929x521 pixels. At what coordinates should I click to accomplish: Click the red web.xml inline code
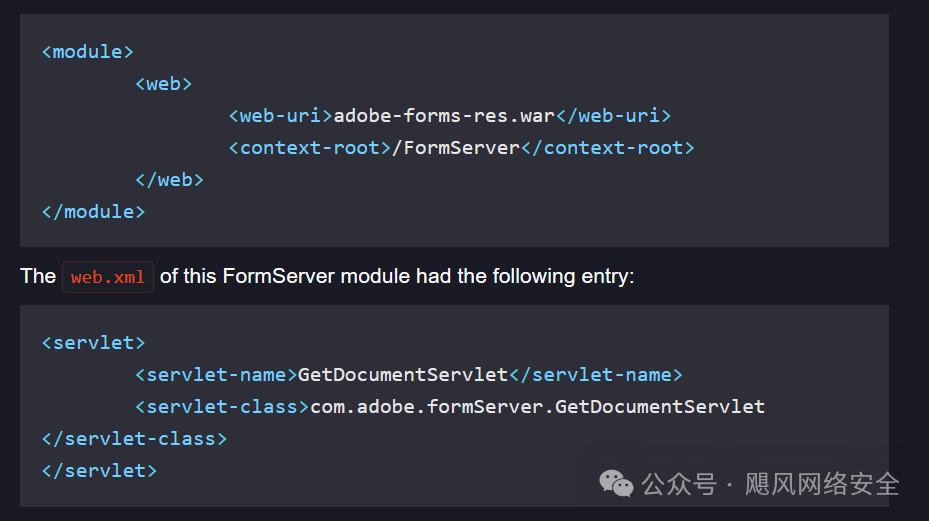pyautogui.click(x=107, y=277)
